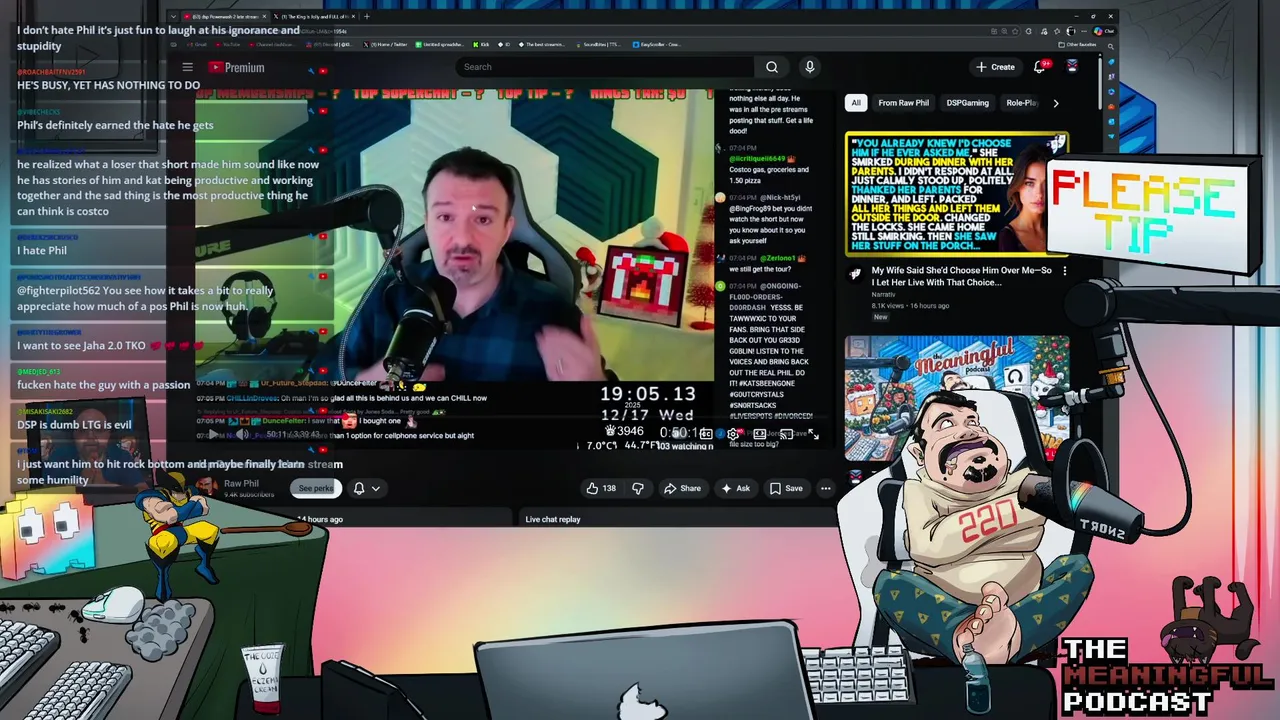Open the 'My Wife Said She'd Choose Him' thumbnail
The width and height of the screenshot is (1280, 720).
coord(957,195)
